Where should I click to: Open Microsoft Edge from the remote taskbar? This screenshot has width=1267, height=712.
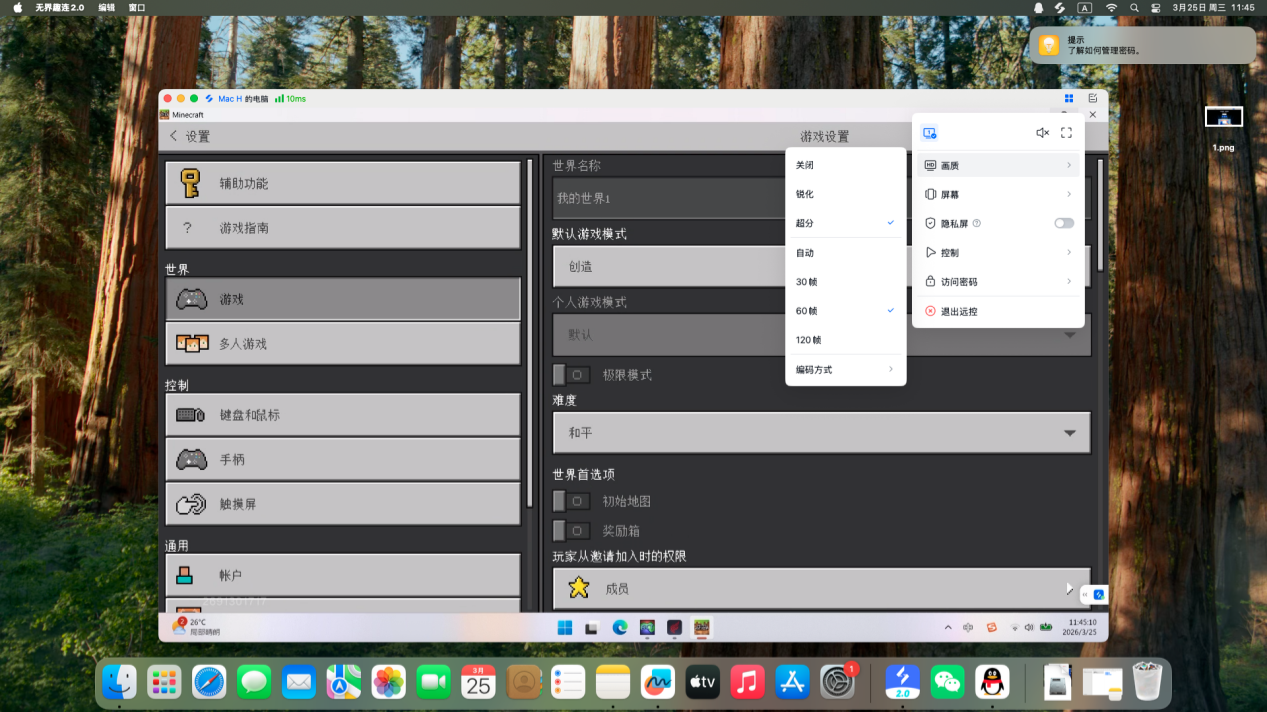(x=620, y=627)
